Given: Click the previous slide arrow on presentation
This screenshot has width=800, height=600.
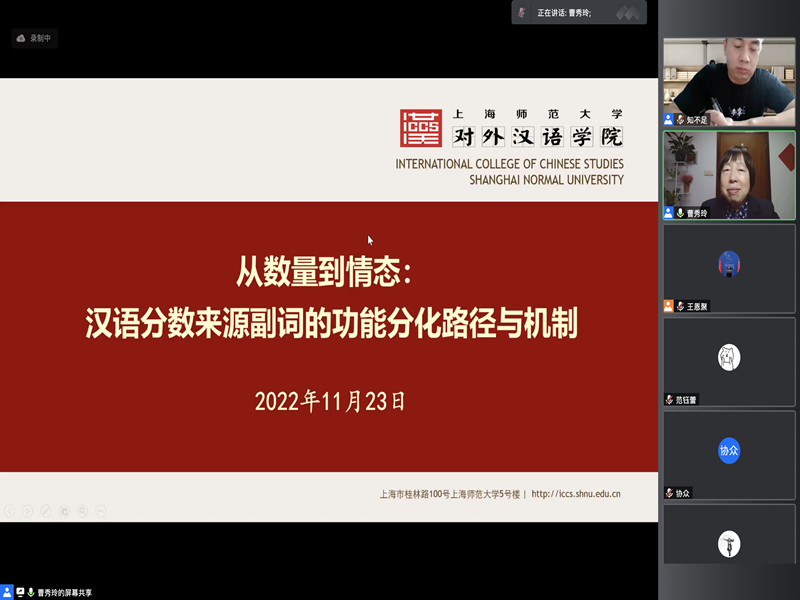Looking at the screenshot, I should click(x=10, y=511).
